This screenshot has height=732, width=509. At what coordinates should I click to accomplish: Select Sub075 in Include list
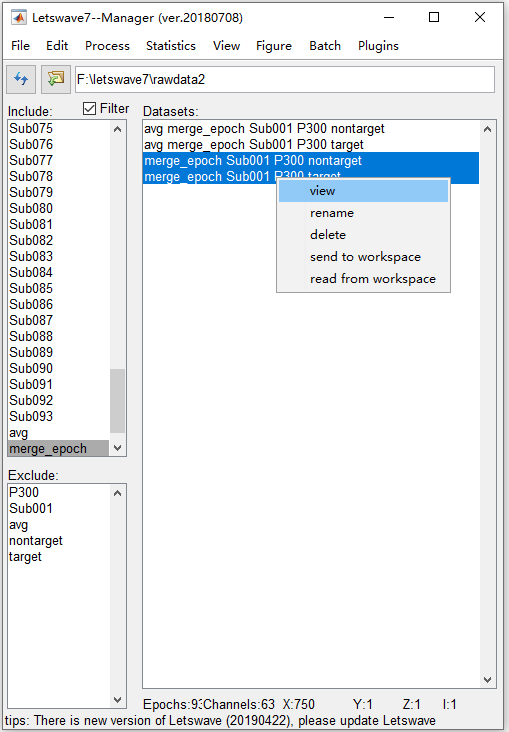click(59, 128)
